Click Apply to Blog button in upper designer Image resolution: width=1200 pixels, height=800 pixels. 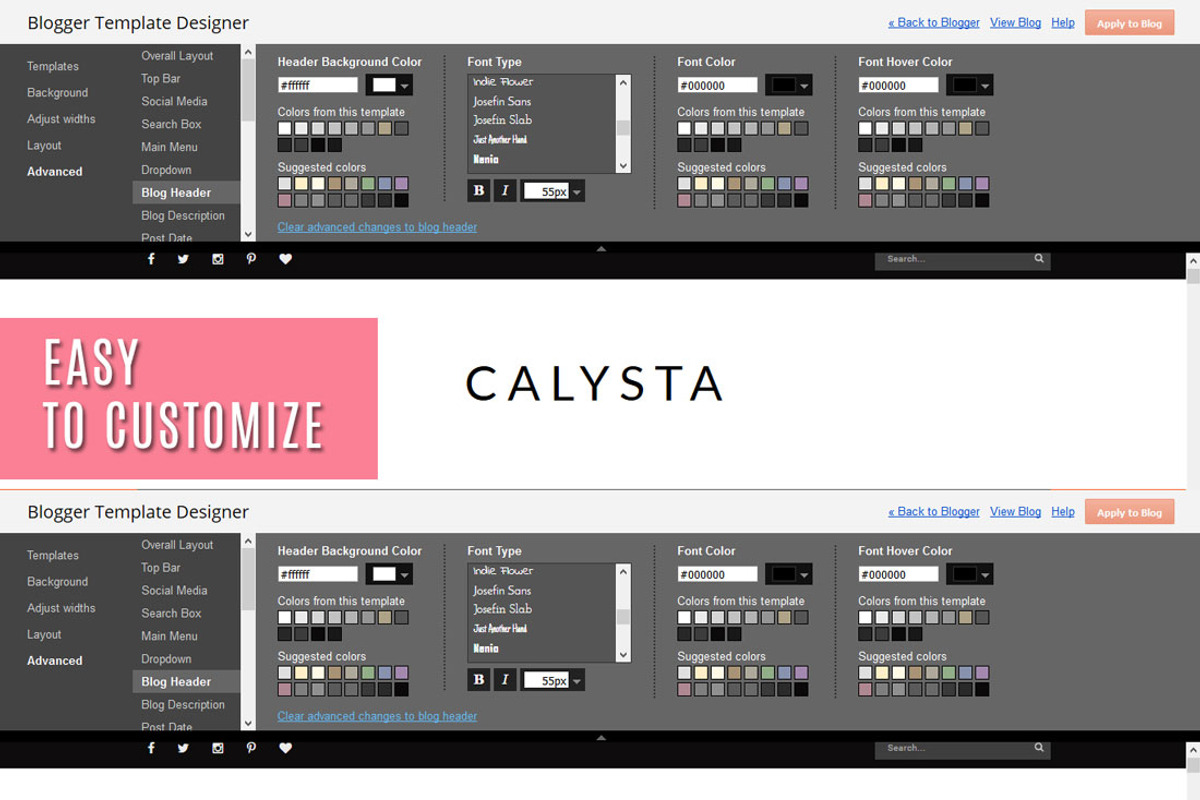(x=1129, y=23)
